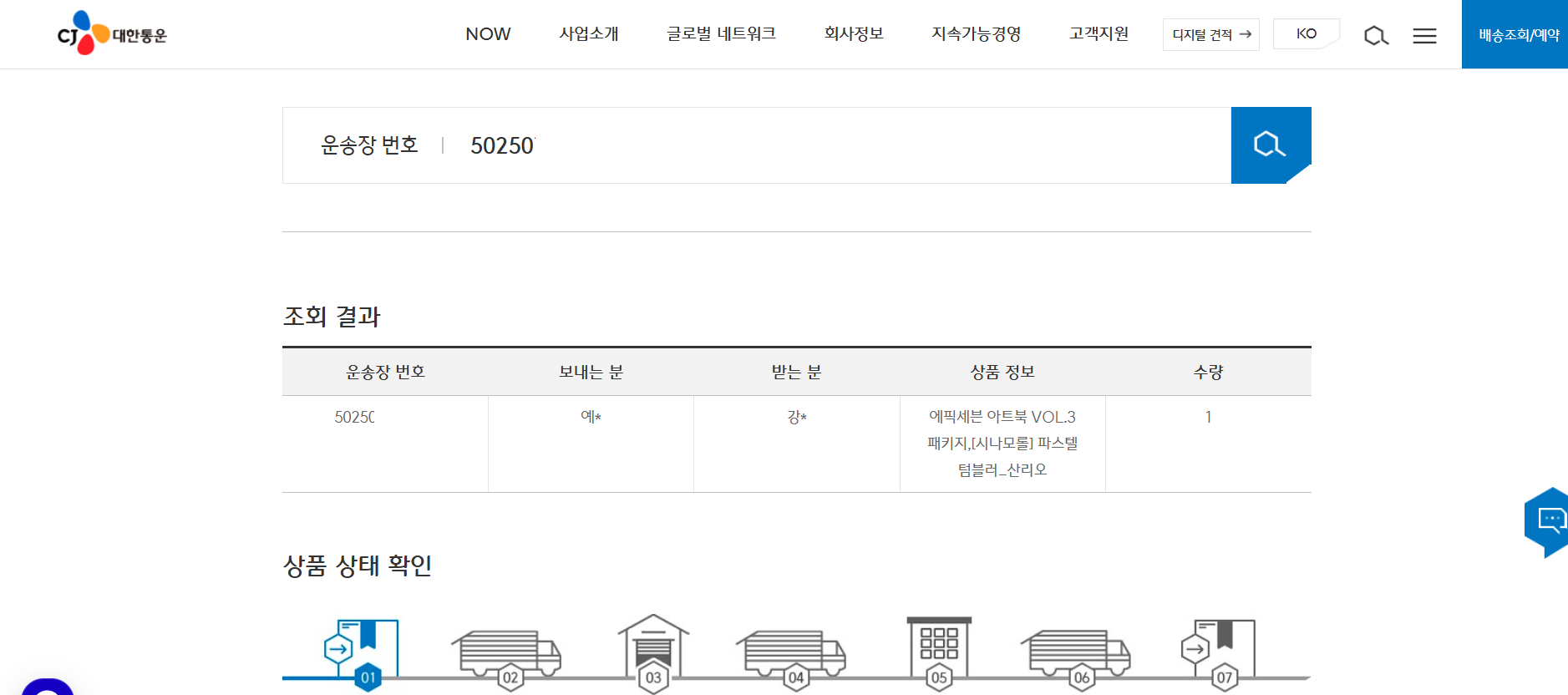
Task: Open the KO language selector
Action: (x=1306, y=34)
